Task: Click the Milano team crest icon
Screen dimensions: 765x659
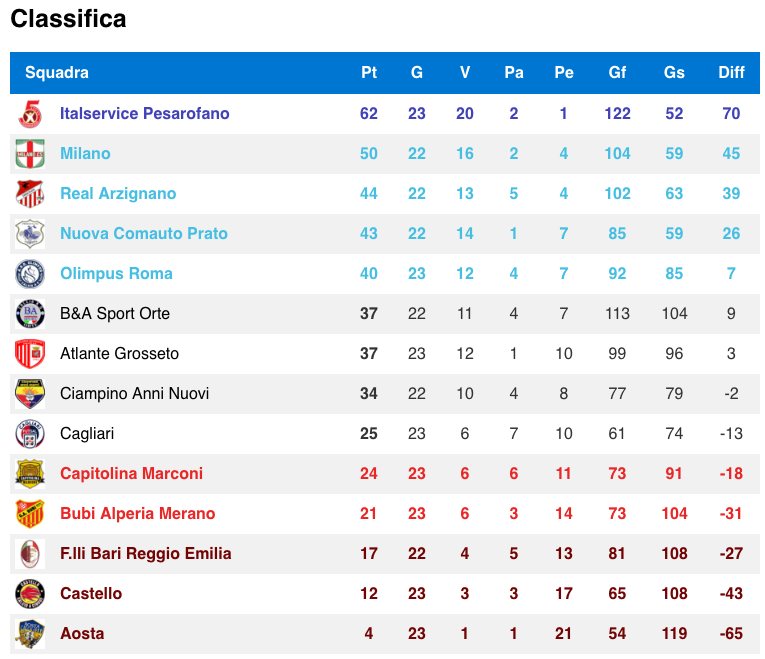Action: pyautogui.click(x=30, y=154)
